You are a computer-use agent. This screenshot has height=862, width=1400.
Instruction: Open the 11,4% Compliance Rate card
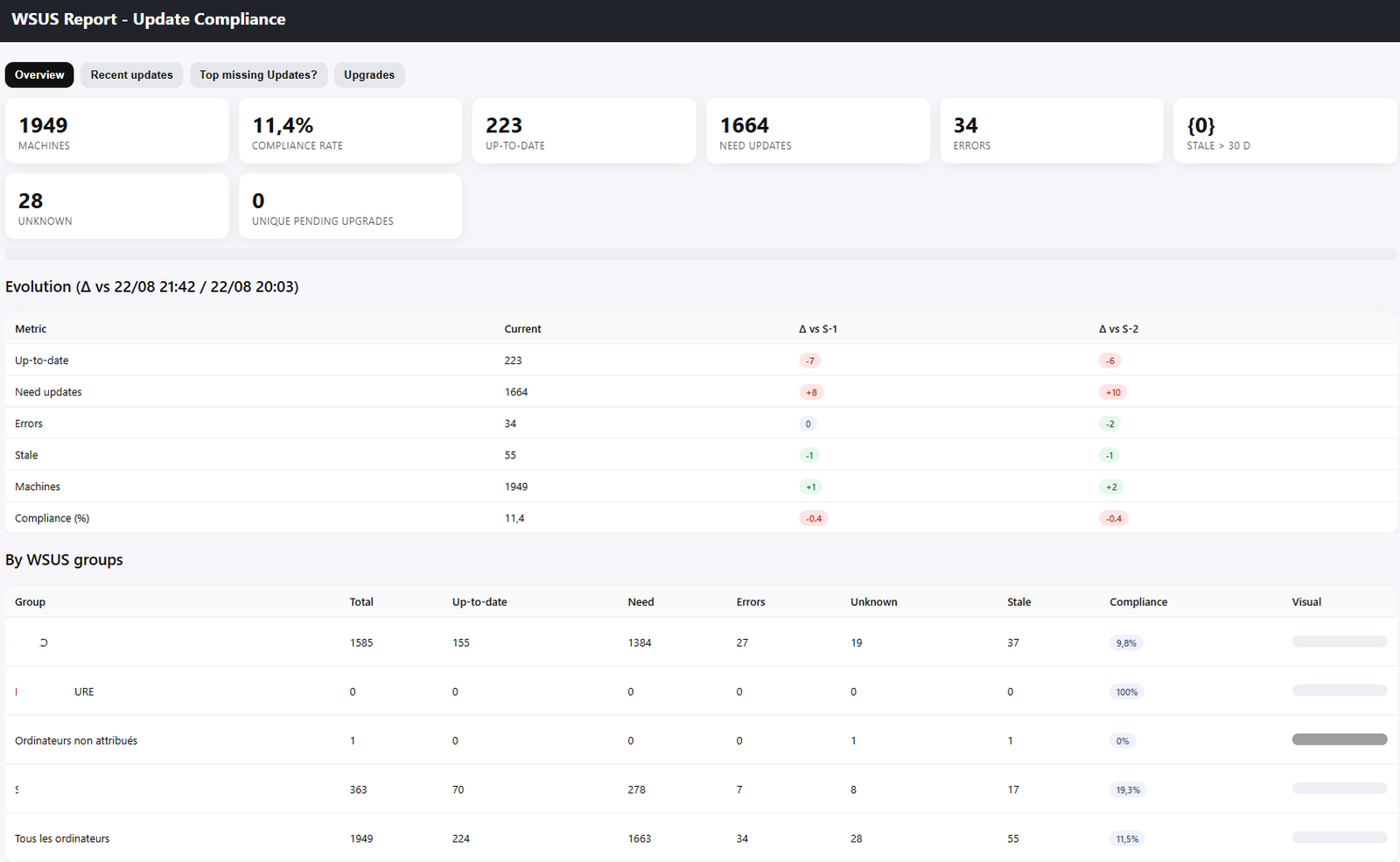pyautogui.click(x=350, y=131)
